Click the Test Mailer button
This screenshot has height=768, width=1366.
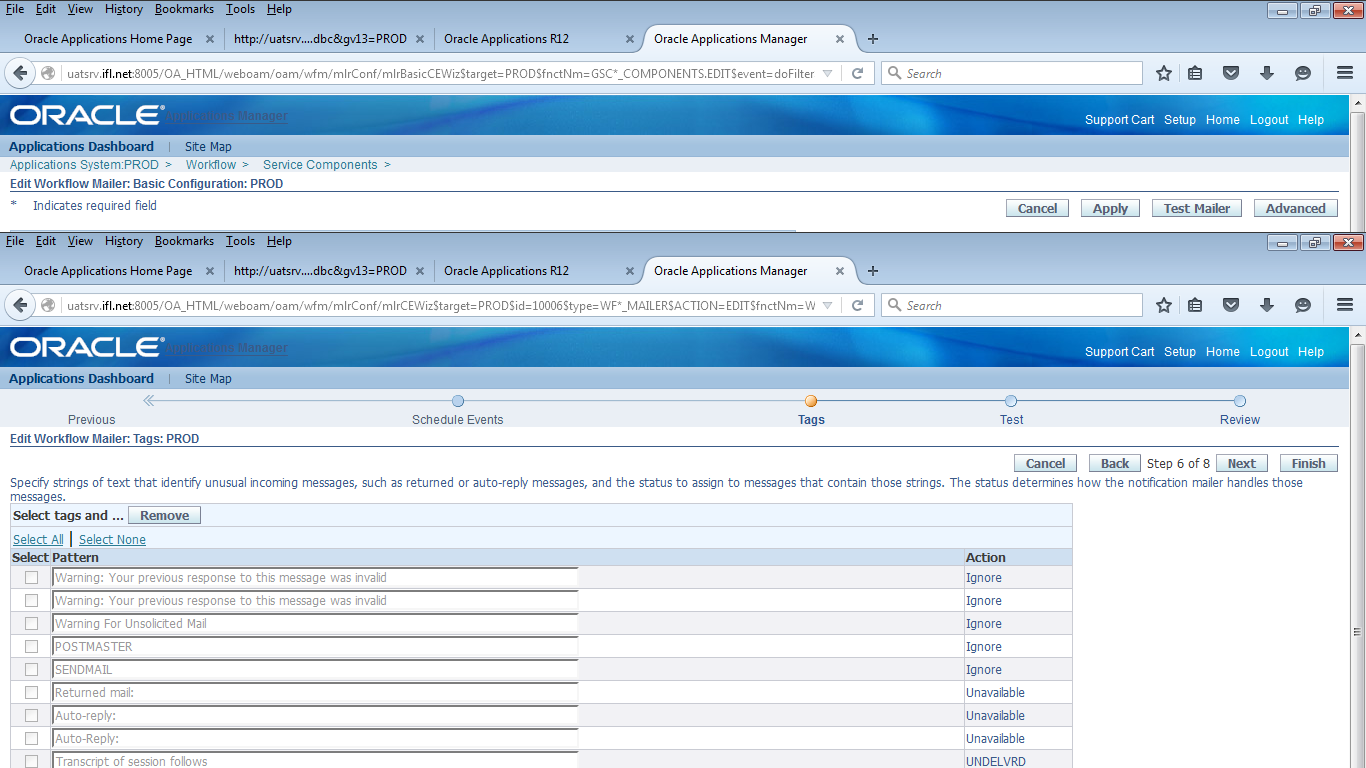pos(1196,208)
